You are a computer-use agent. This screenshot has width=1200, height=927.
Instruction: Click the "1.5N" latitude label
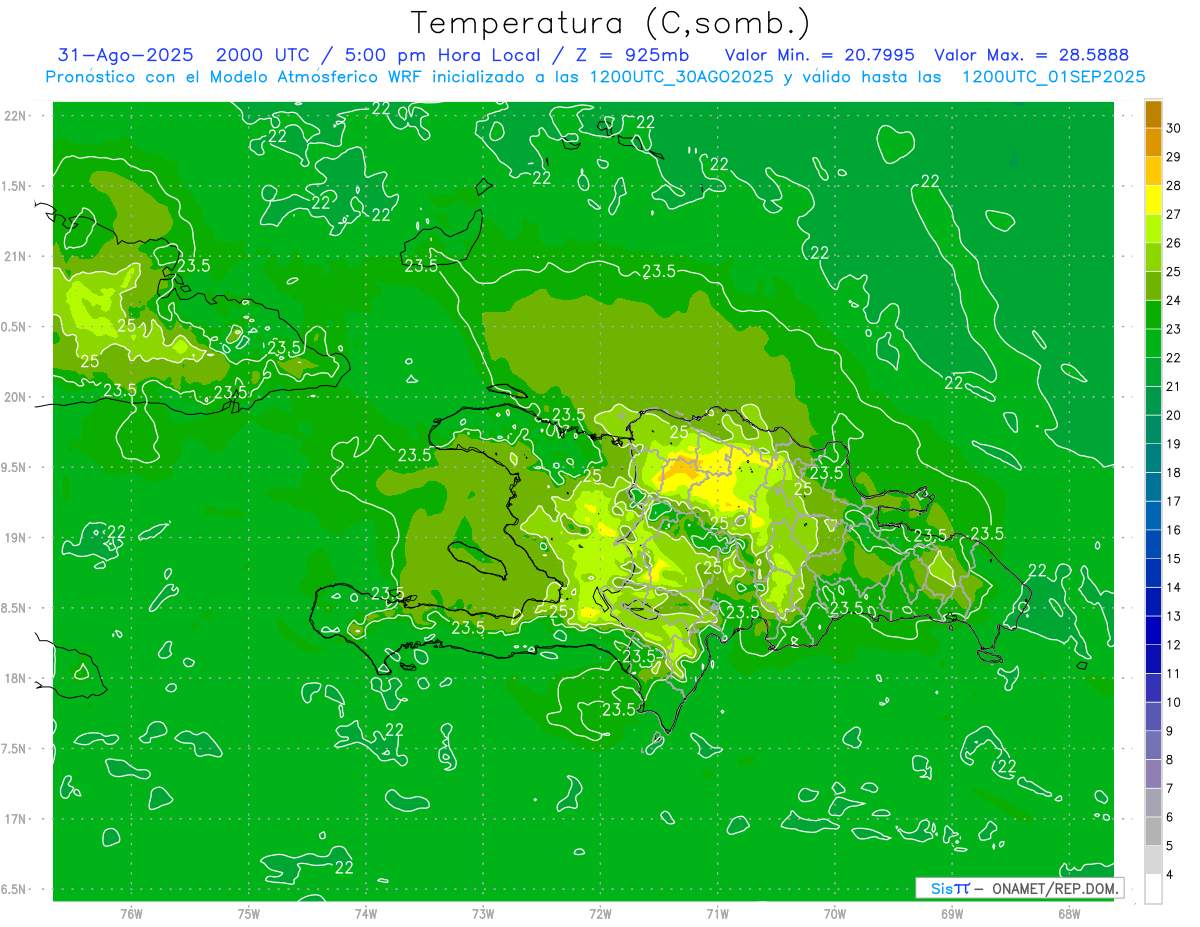(x=15, y=186)
